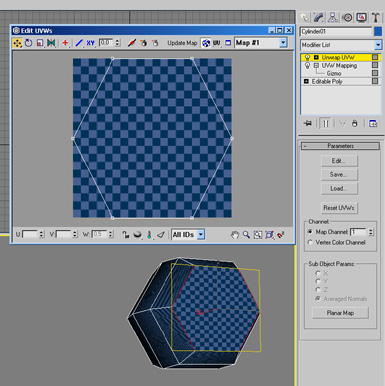Open the All IDs dropdown
The height and width of the screenshot is (386, 385).
pyautogui.click(x=201, y=235)
